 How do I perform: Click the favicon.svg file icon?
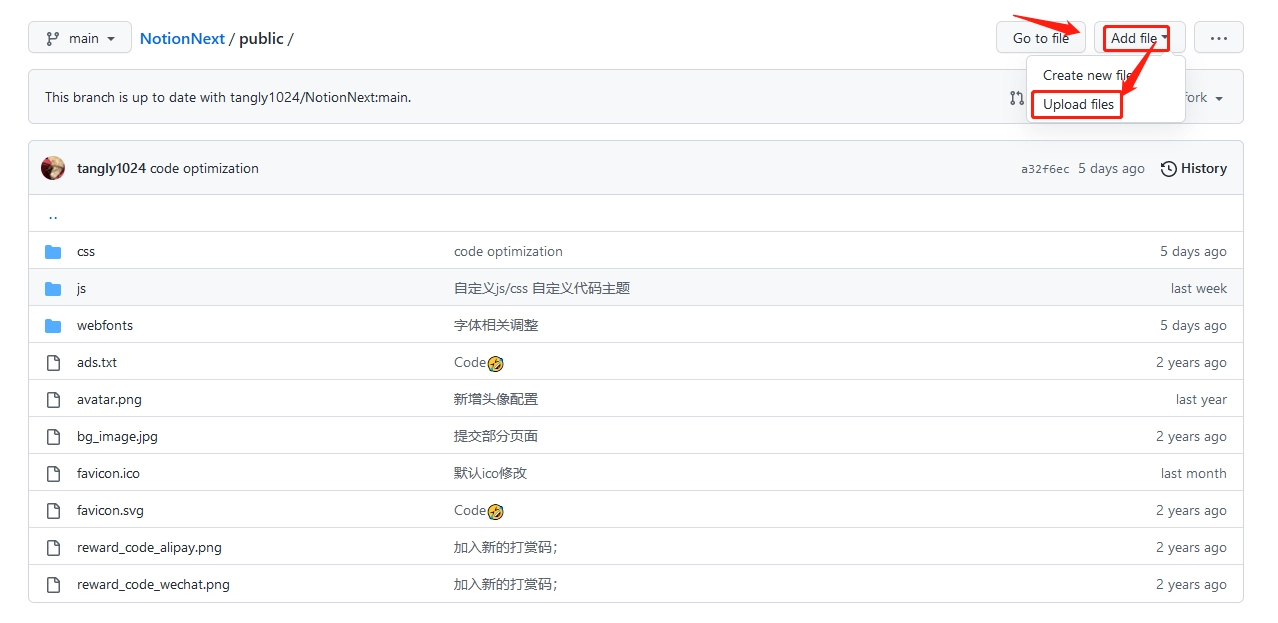pos(53,510)
